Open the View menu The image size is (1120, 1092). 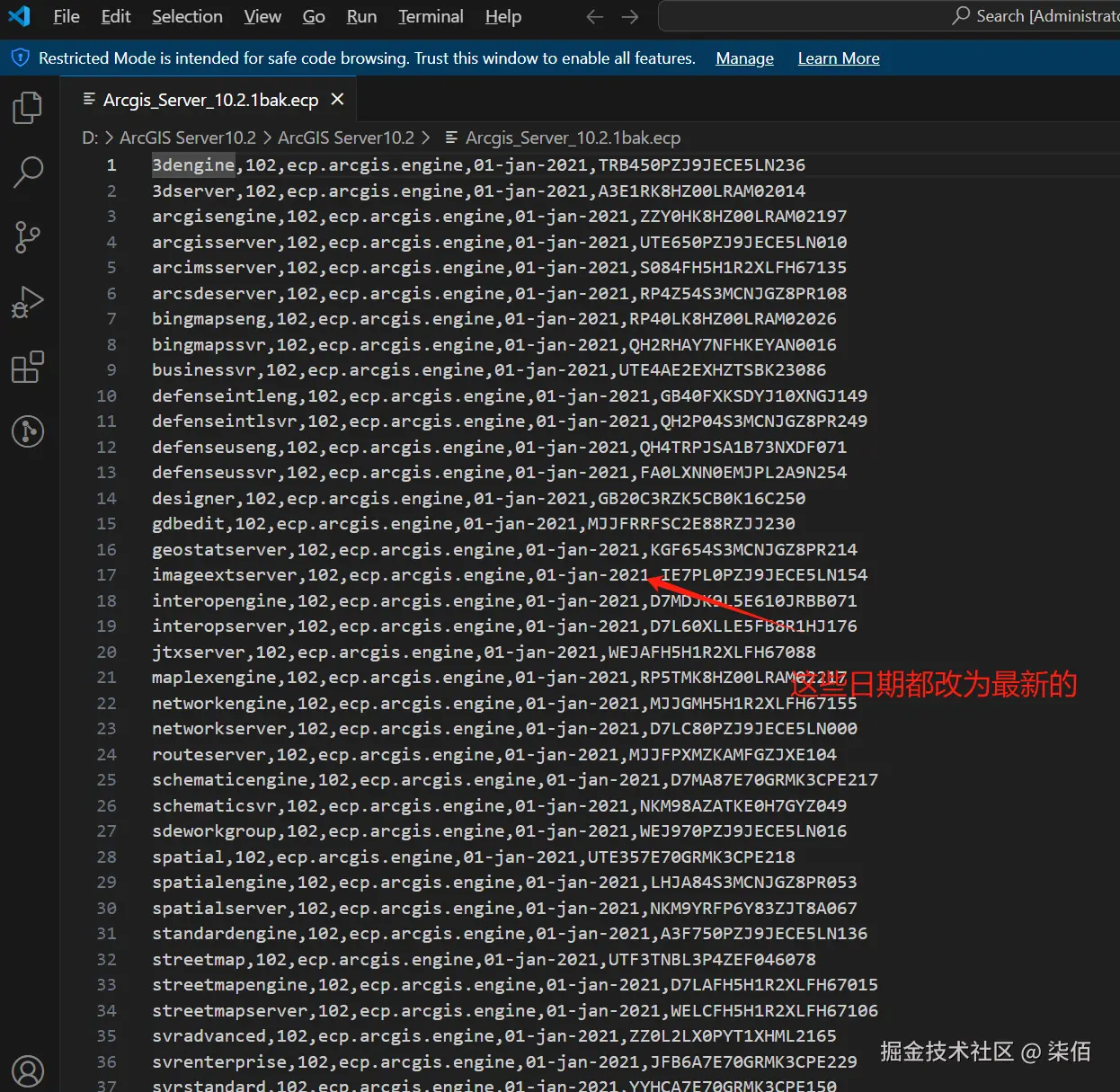click(262, 16)
